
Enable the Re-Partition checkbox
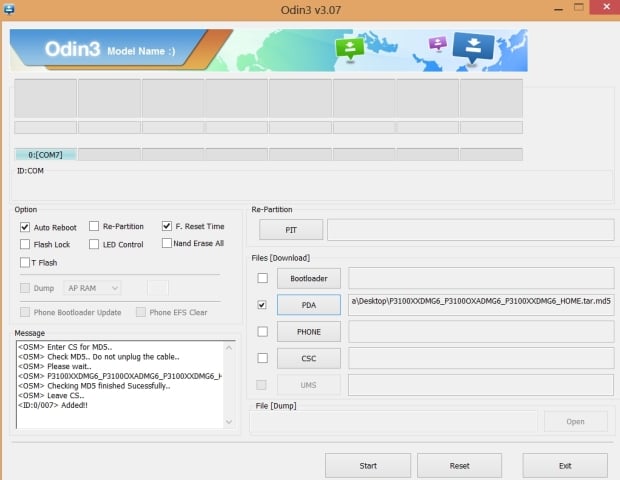94,226
